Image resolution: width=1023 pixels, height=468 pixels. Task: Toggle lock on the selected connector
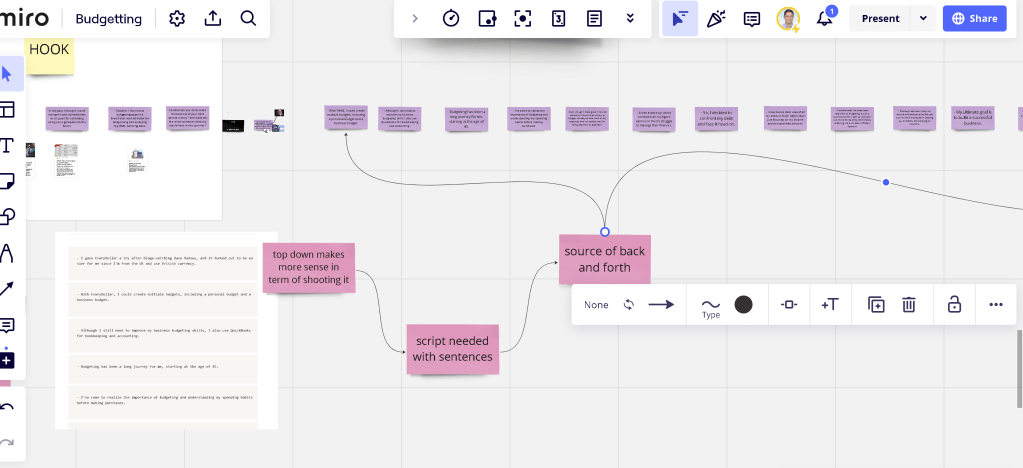pyautogui.click(x=954, y=305)
